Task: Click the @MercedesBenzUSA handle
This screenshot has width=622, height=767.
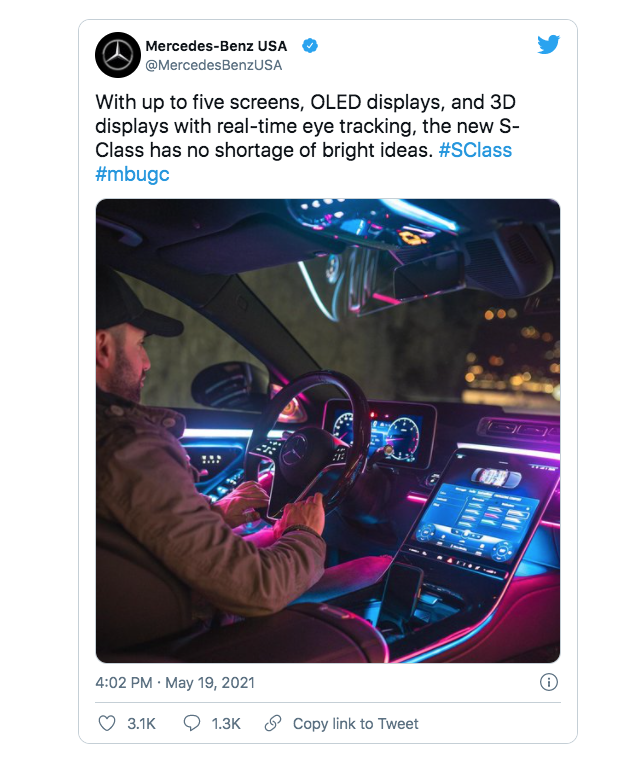Action: 214,66
